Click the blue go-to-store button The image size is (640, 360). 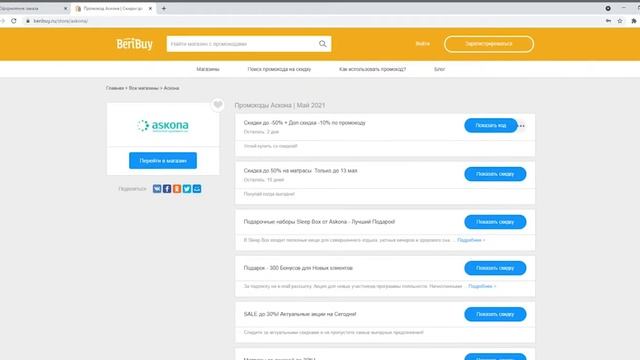point(163,160)
